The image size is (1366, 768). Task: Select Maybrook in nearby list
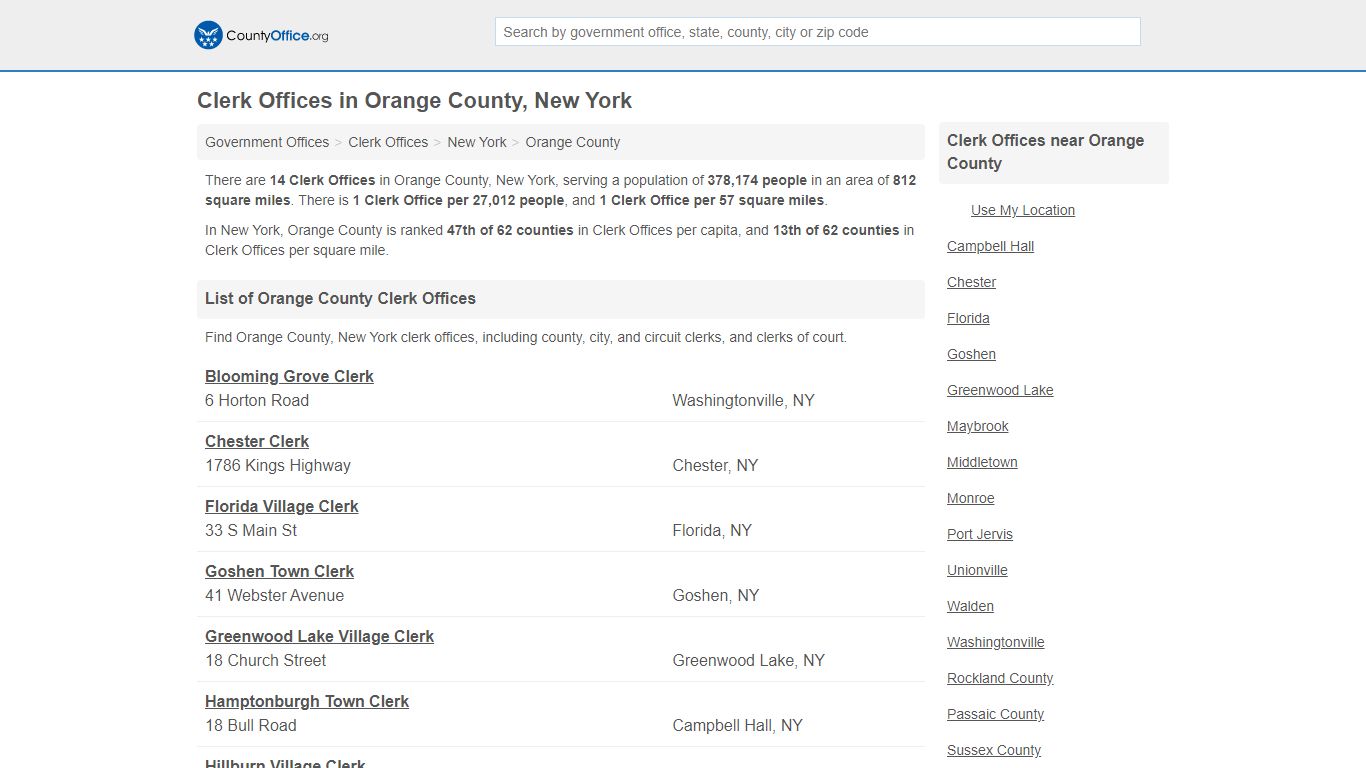(x=978, y=426)
